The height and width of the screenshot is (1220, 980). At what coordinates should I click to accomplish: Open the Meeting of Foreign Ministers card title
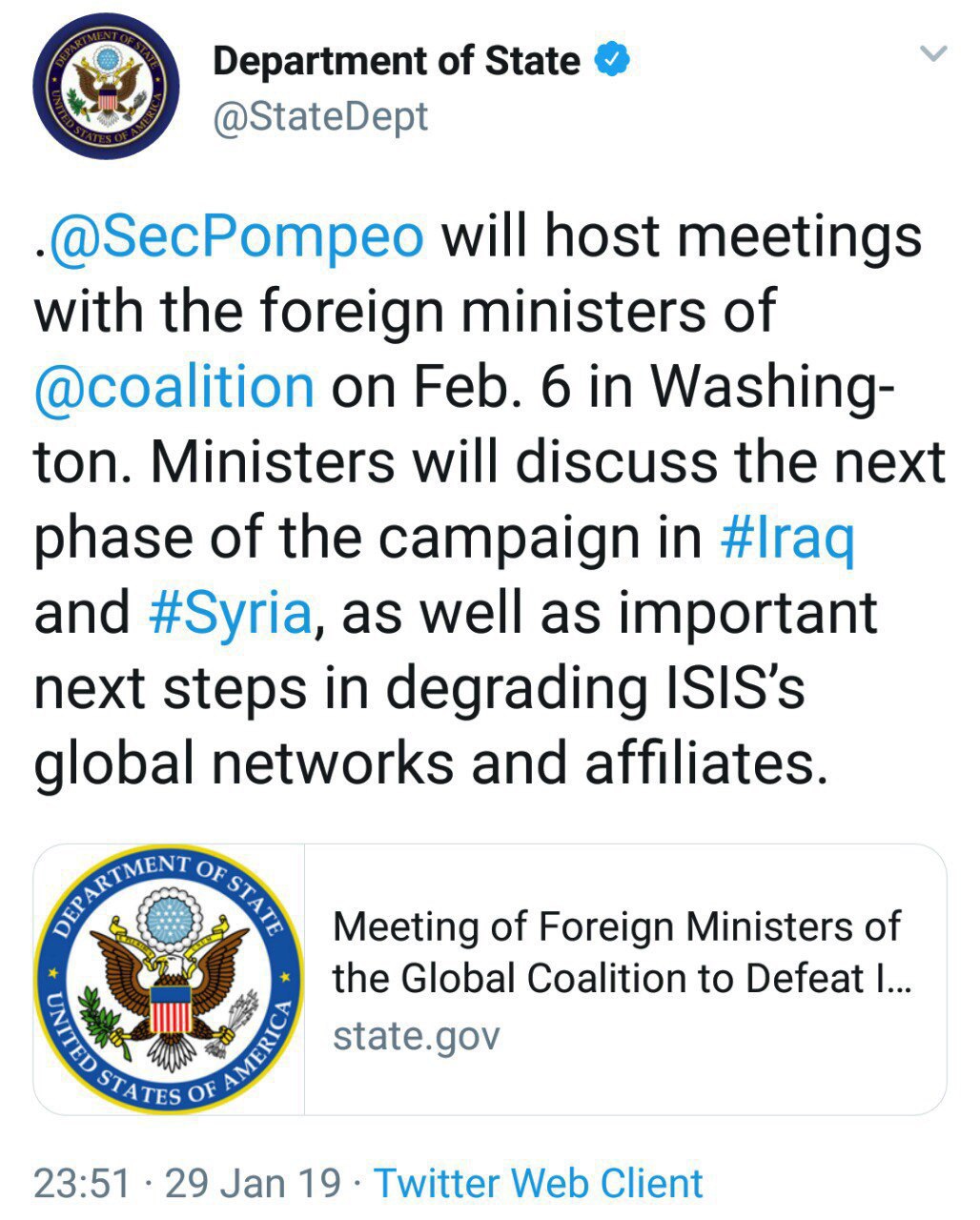pyautogui.click(x=620, y=951)
